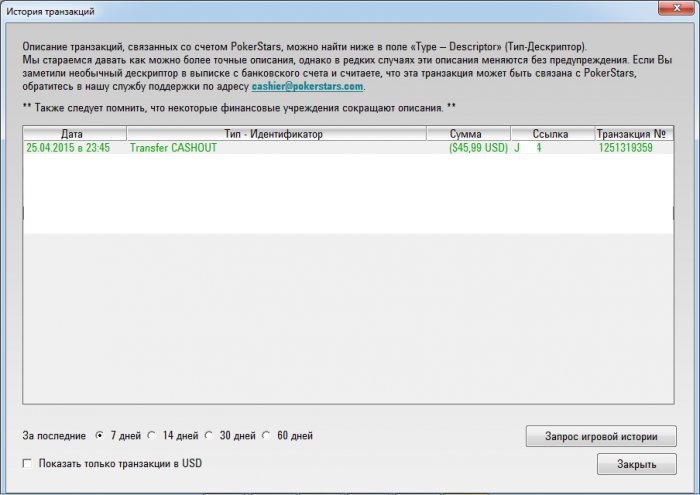Sort by the Транзакция № column header
Viewport: 700px width, 495px height.
[634, 133]
